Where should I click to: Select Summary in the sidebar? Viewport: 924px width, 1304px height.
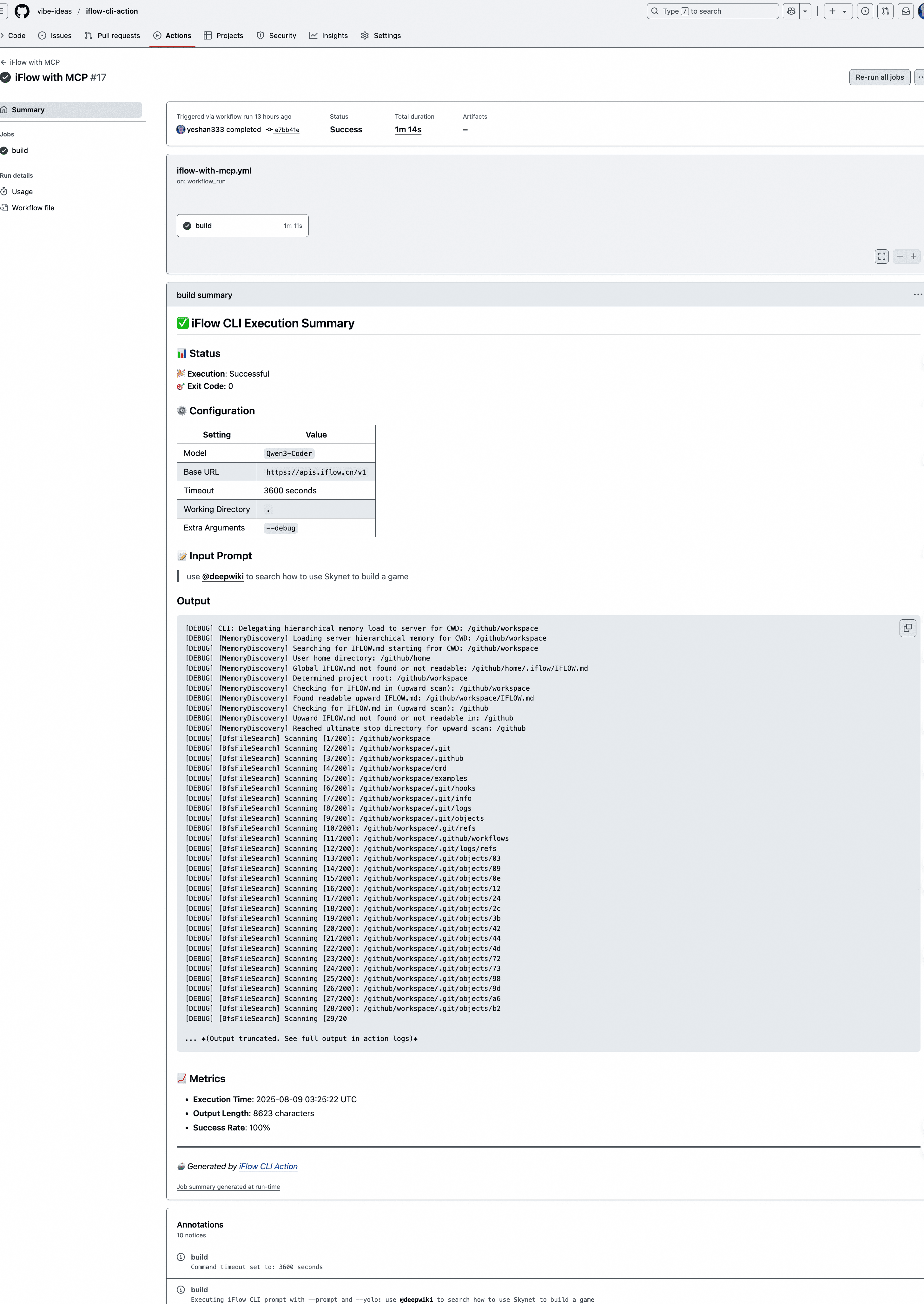point(70,110)
